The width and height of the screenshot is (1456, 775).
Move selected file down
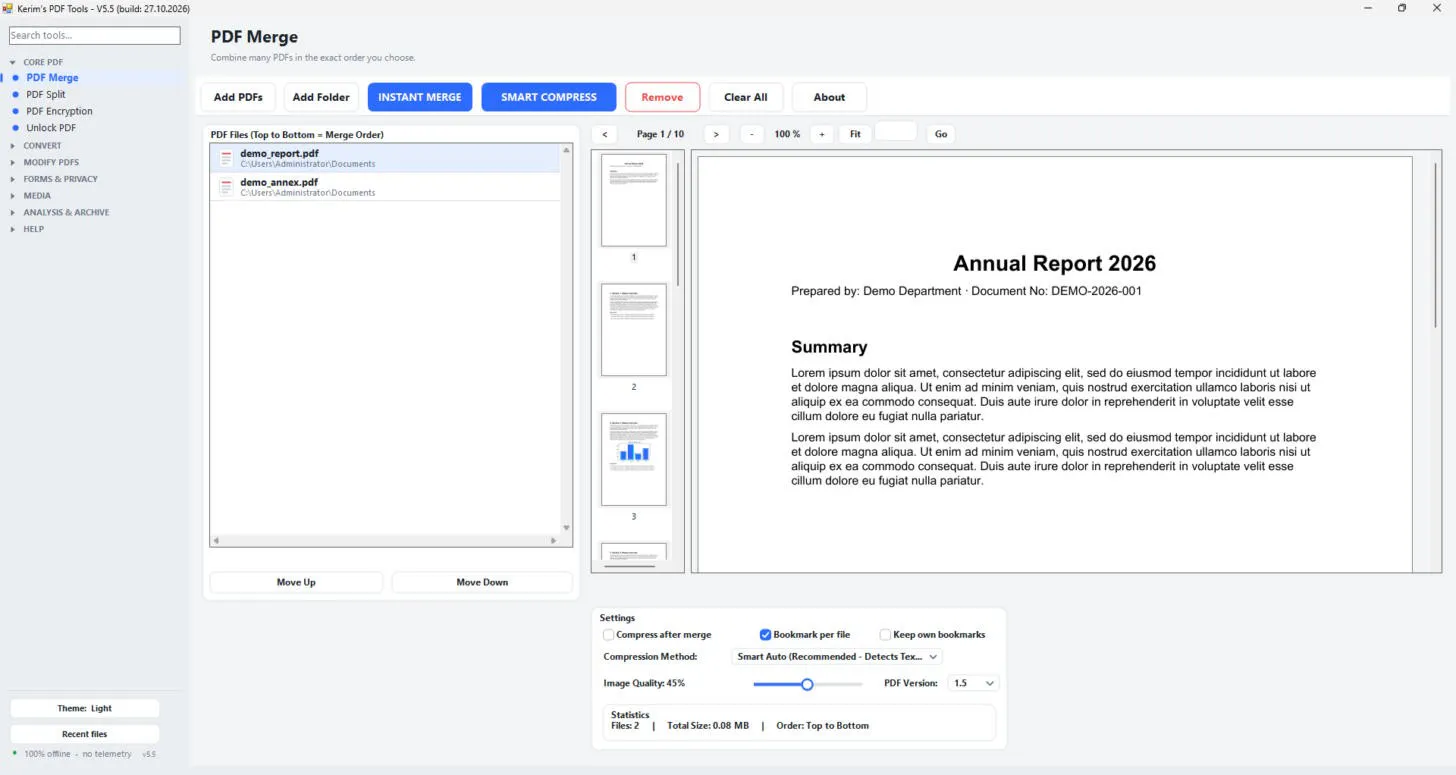coord(482,582)
